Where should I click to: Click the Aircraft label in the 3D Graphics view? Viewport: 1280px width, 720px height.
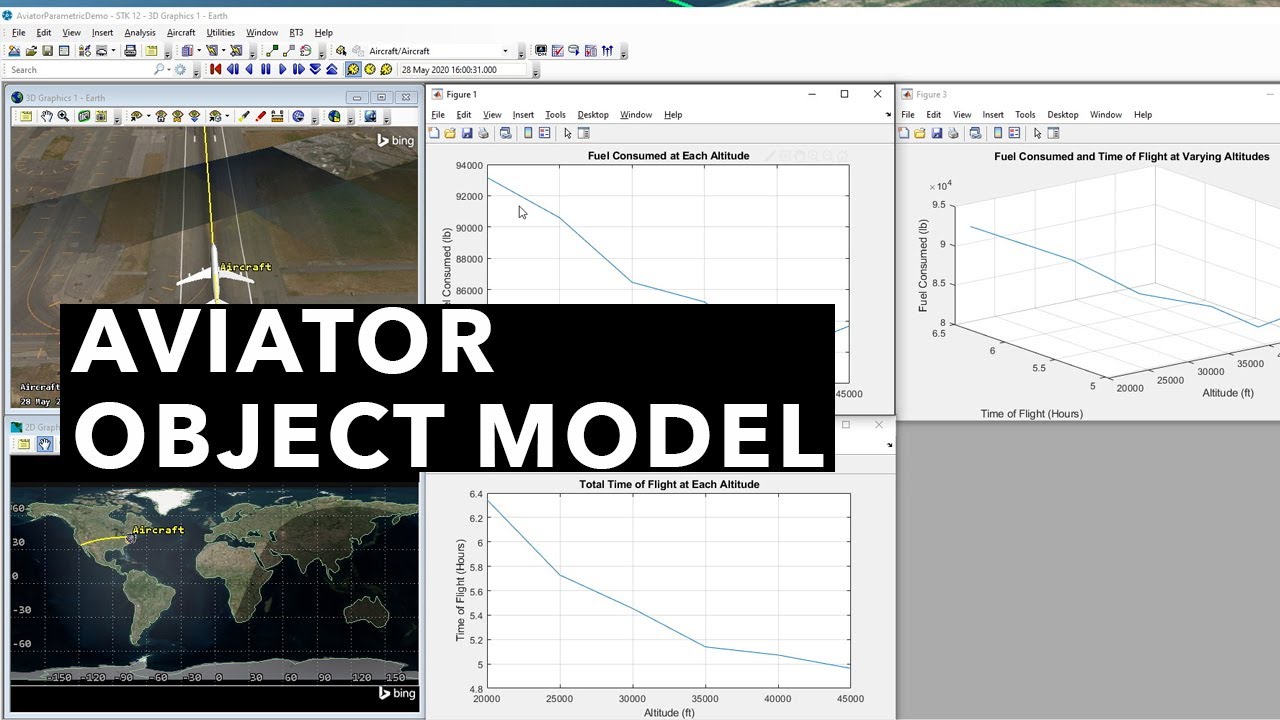coord(245,267)
